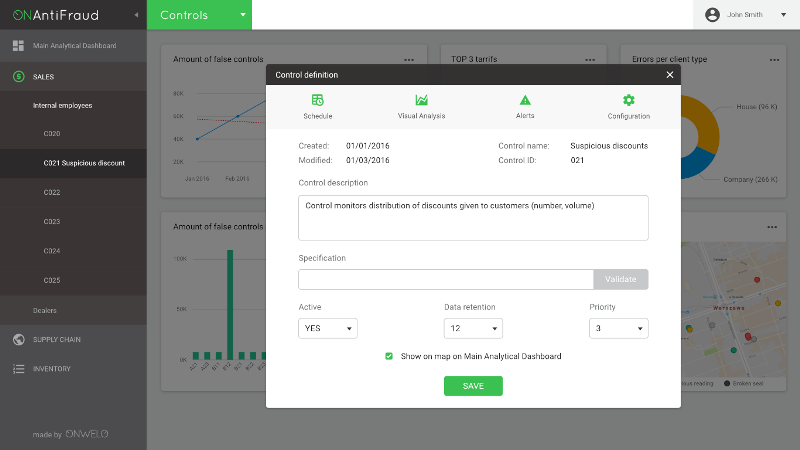This screenshot has width=800, height=450.
Task: Click the Validate button
Action: (x=620, y=279)
